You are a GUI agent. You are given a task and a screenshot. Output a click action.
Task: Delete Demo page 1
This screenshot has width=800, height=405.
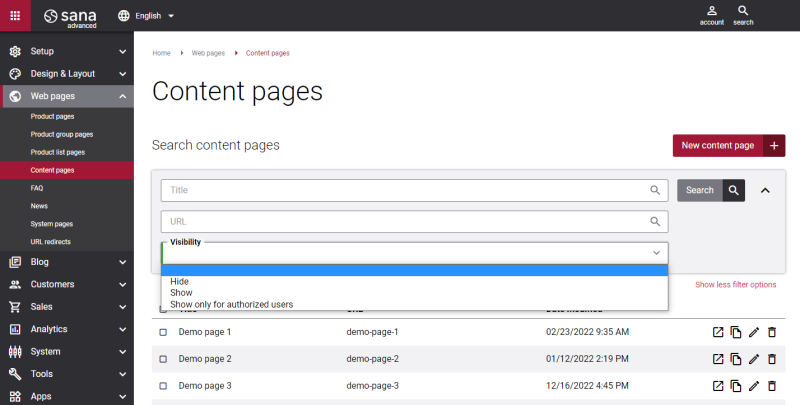click(x=772, y=332)
